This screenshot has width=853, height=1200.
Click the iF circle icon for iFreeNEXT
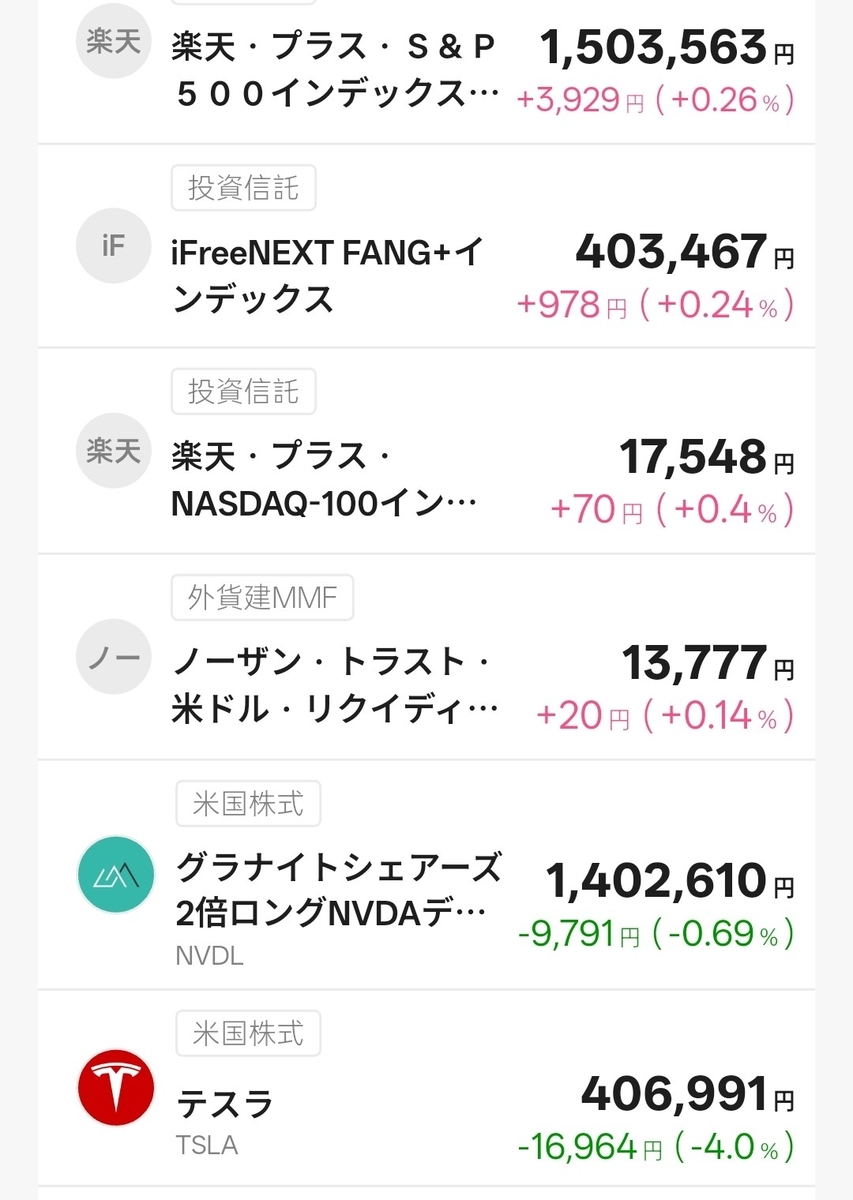(x=114, y=246)
